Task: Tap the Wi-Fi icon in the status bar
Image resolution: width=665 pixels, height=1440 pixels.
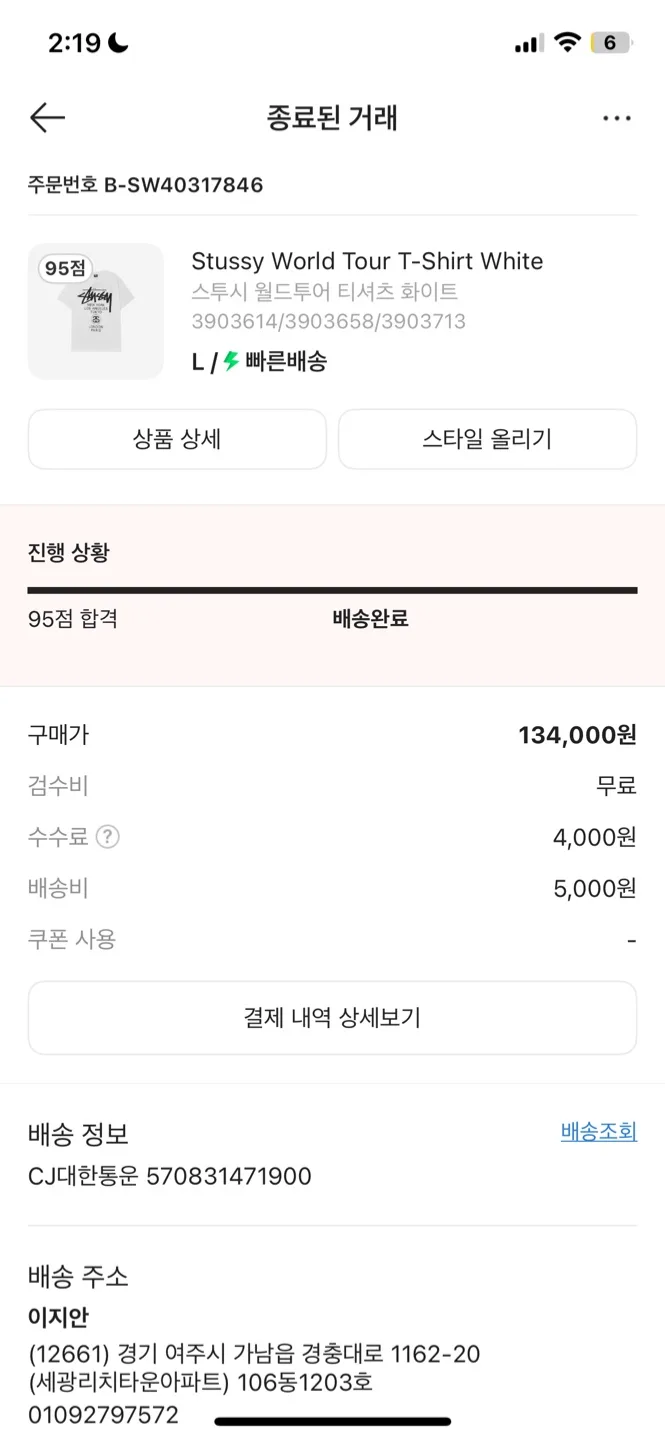Action: coord(567,43)
